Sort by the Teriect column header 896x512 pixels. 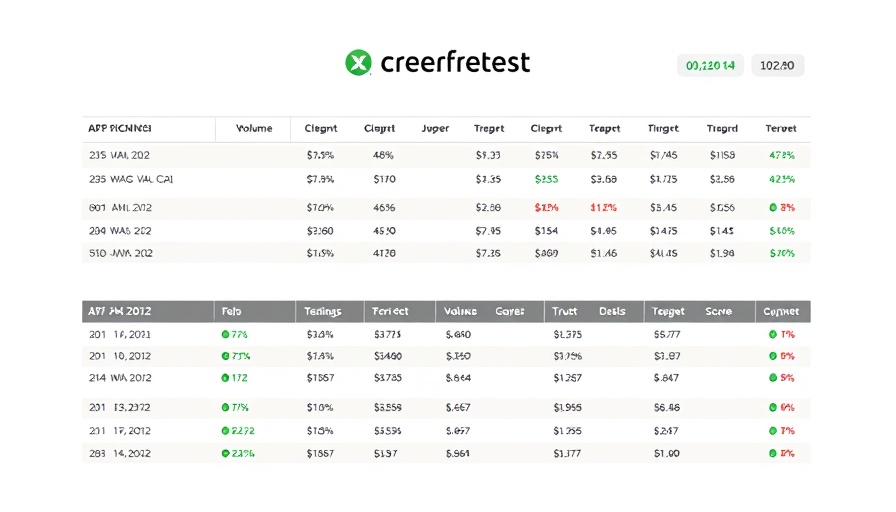tap(390, 311)
